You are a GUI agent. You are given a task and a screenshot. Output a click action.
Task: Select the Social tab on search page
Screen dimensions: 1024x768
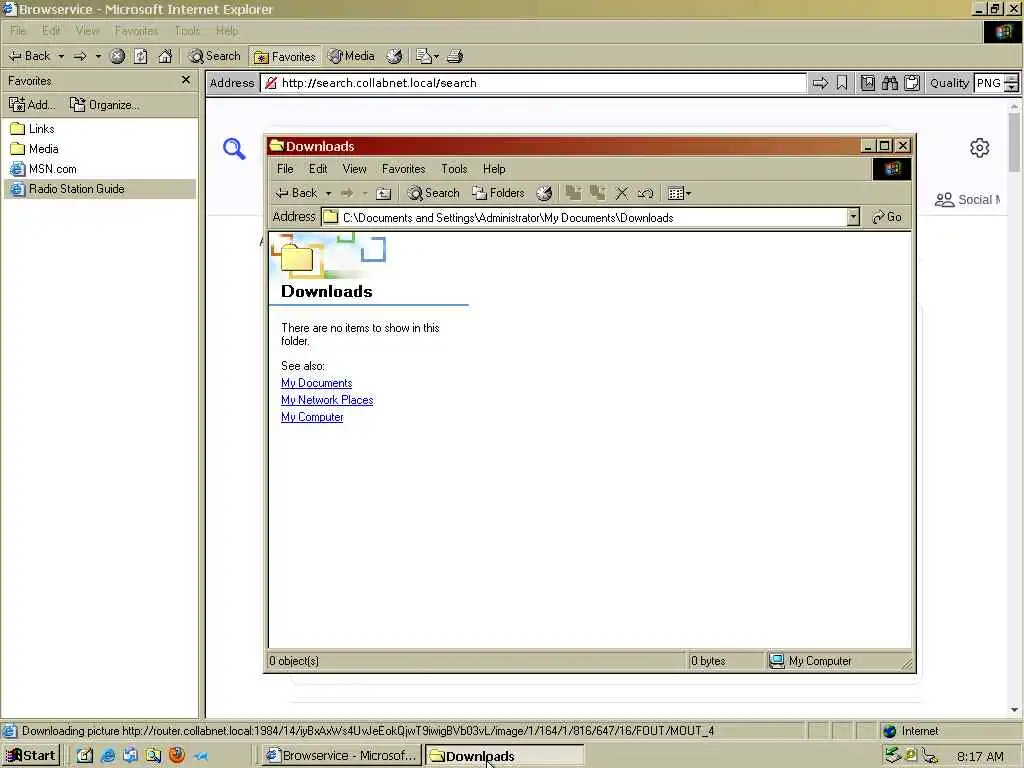coord(967,200)
